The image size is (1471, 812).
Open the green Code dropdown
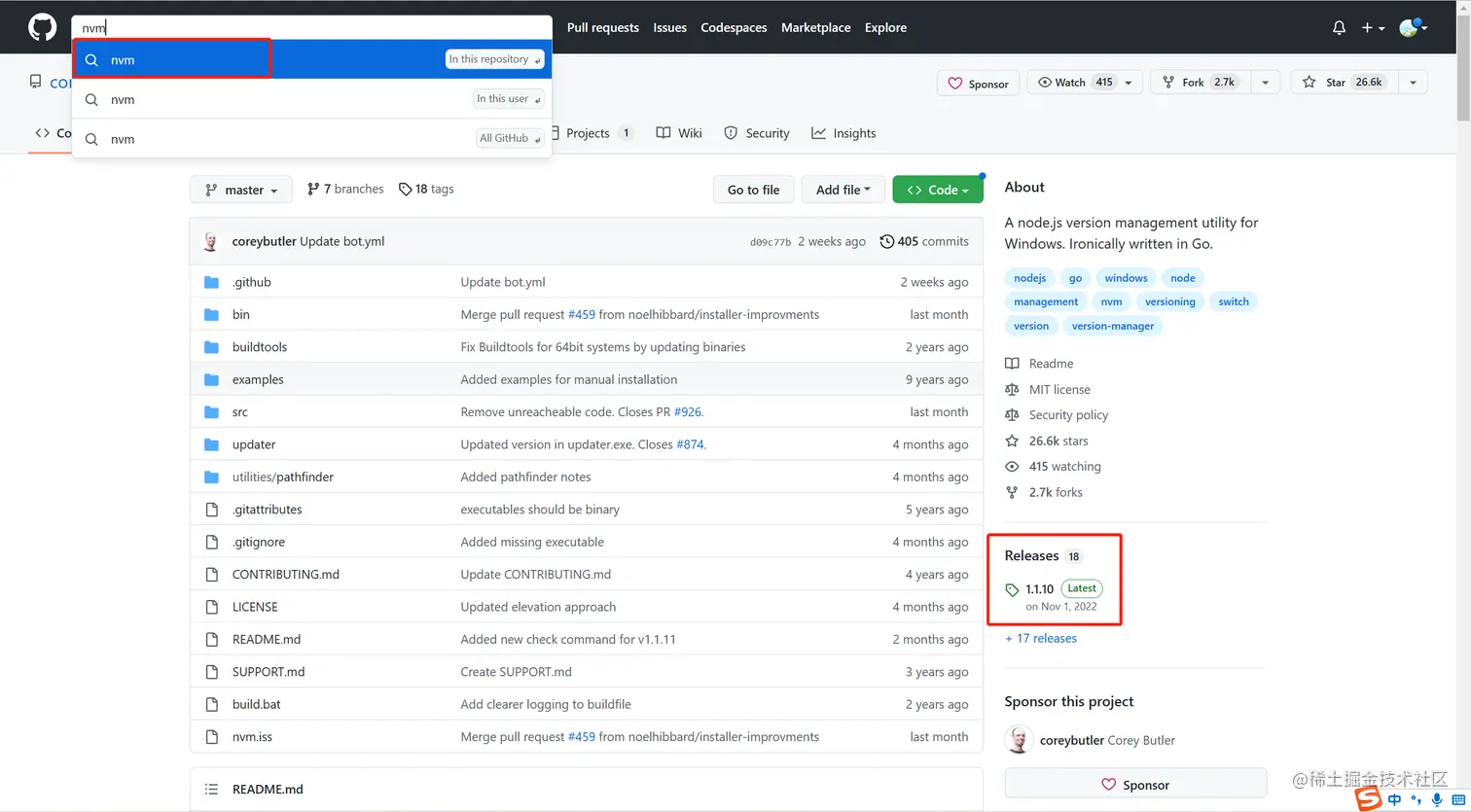[938, 190]
